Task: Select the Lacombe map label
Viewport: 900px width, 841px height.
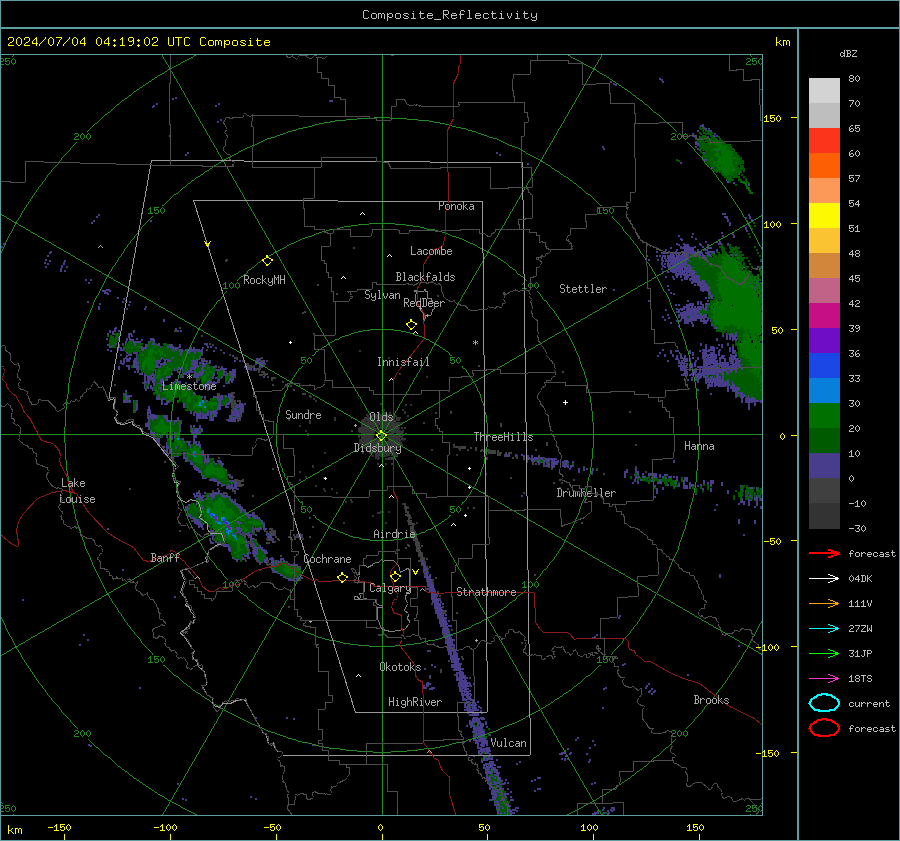Action: click(x=431, y=251)
